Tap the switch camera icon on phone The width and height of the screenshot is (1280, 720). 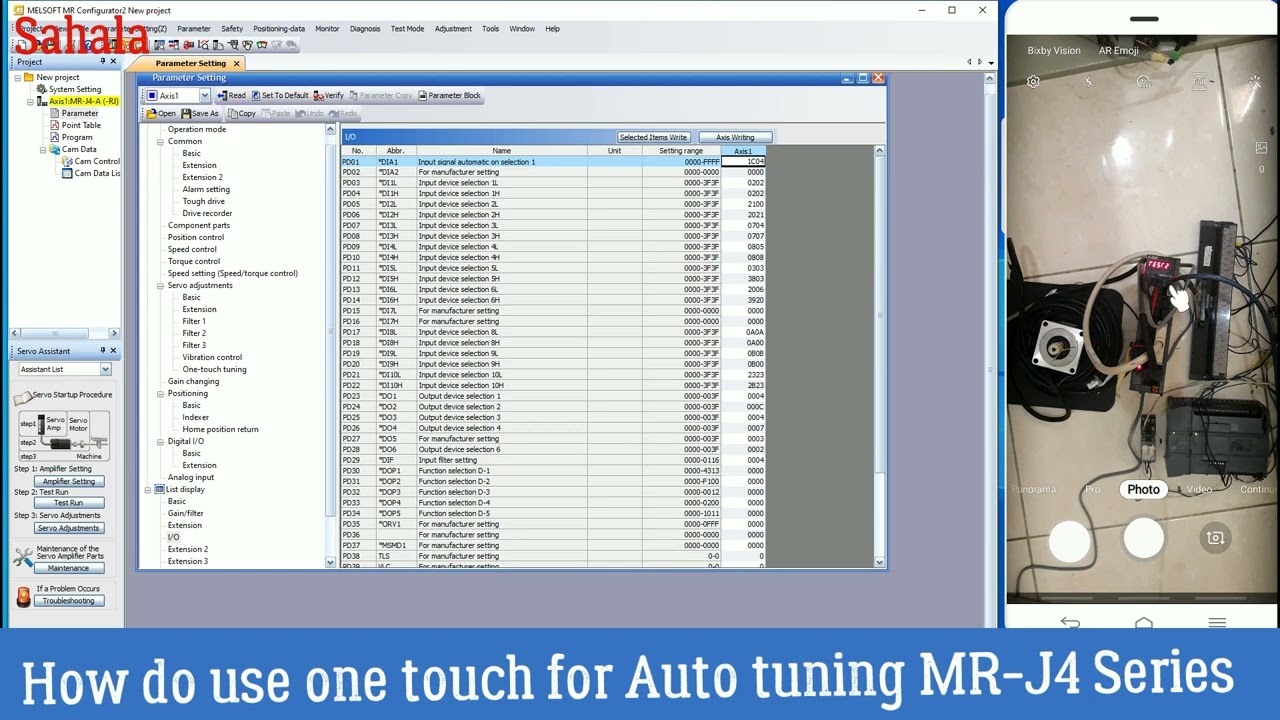tap(1216, 538)
